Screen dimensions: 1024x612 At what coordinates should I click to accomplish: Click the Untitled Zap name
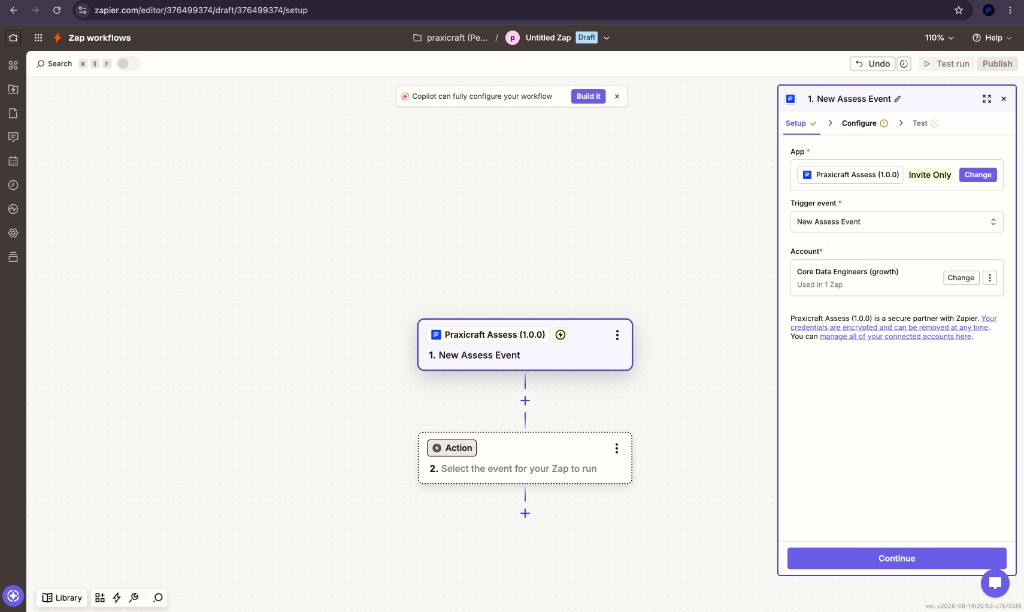(x=548, y=38)
